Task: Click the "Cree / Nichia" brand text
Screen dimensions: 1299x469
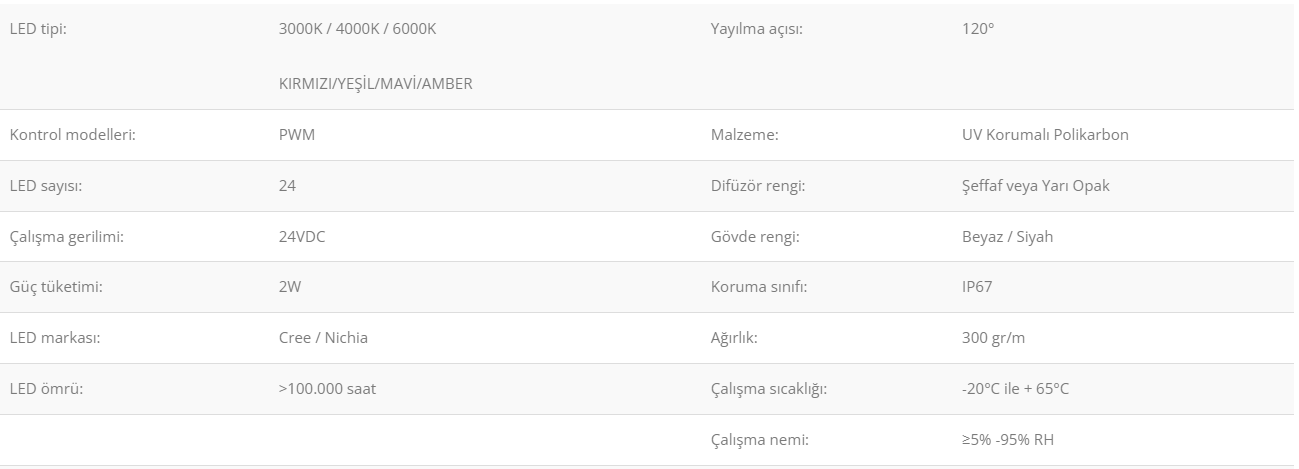Action: tap(323, 338)
